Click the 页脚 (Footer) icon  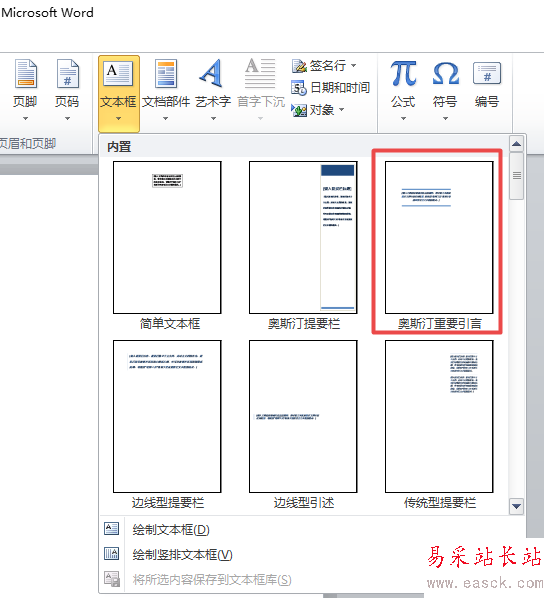click(26, 74)
